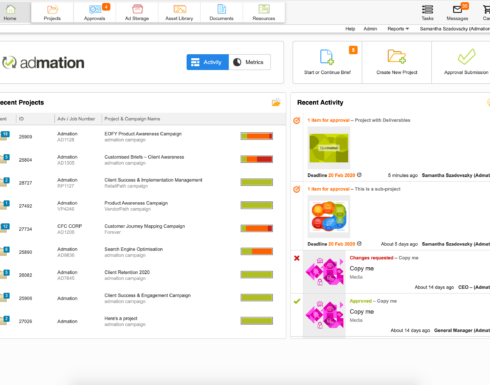Viewport: 490px width, 385px height.
Task: Click 1 item for approval – Project with Deliverables
Action: tap(359, 120)
